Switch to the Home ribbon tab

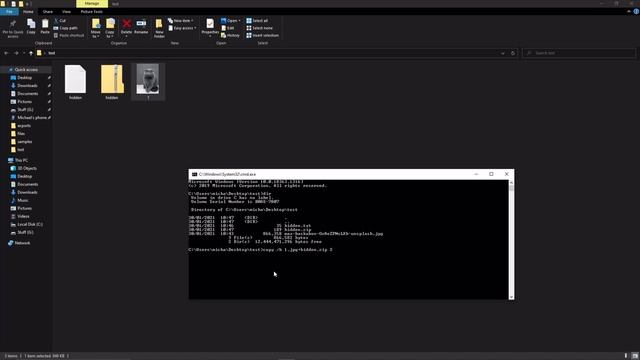coord(28,12)
